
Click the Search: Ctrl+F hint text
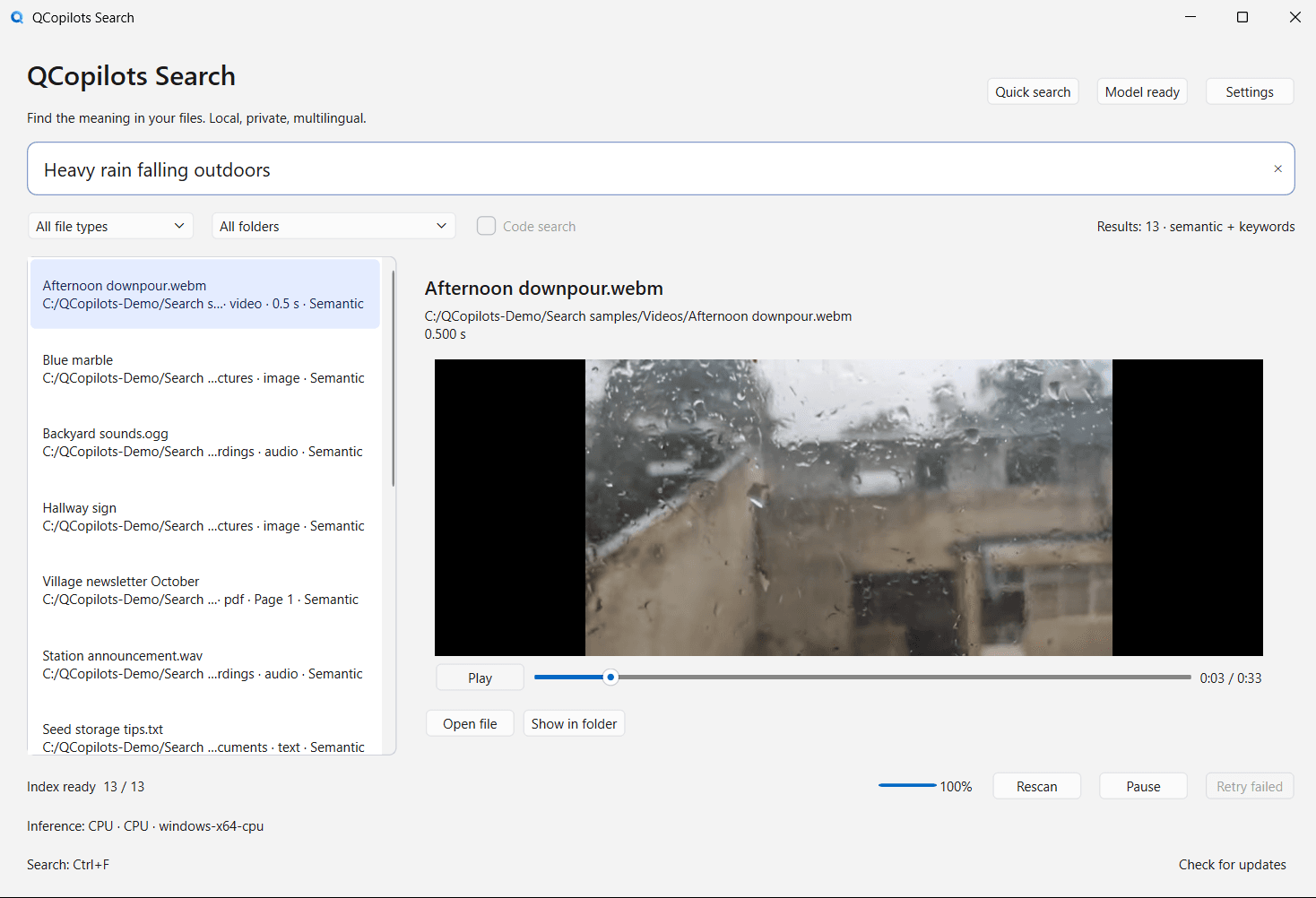click(x=68, y=864)
